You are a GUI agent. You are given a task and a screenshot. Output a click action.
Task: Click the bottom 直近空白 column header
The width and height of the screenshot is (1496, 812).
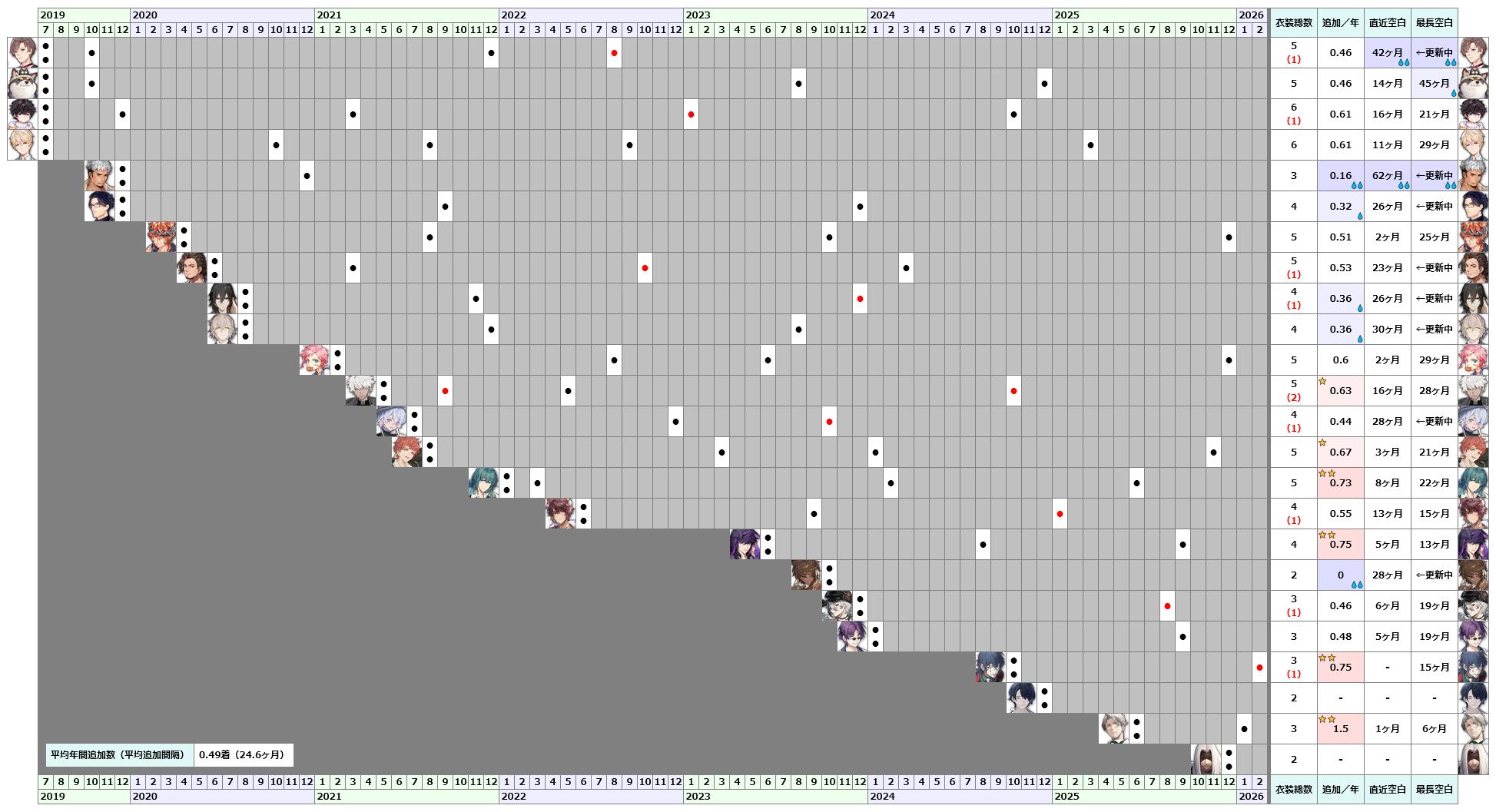[1387, 789]
